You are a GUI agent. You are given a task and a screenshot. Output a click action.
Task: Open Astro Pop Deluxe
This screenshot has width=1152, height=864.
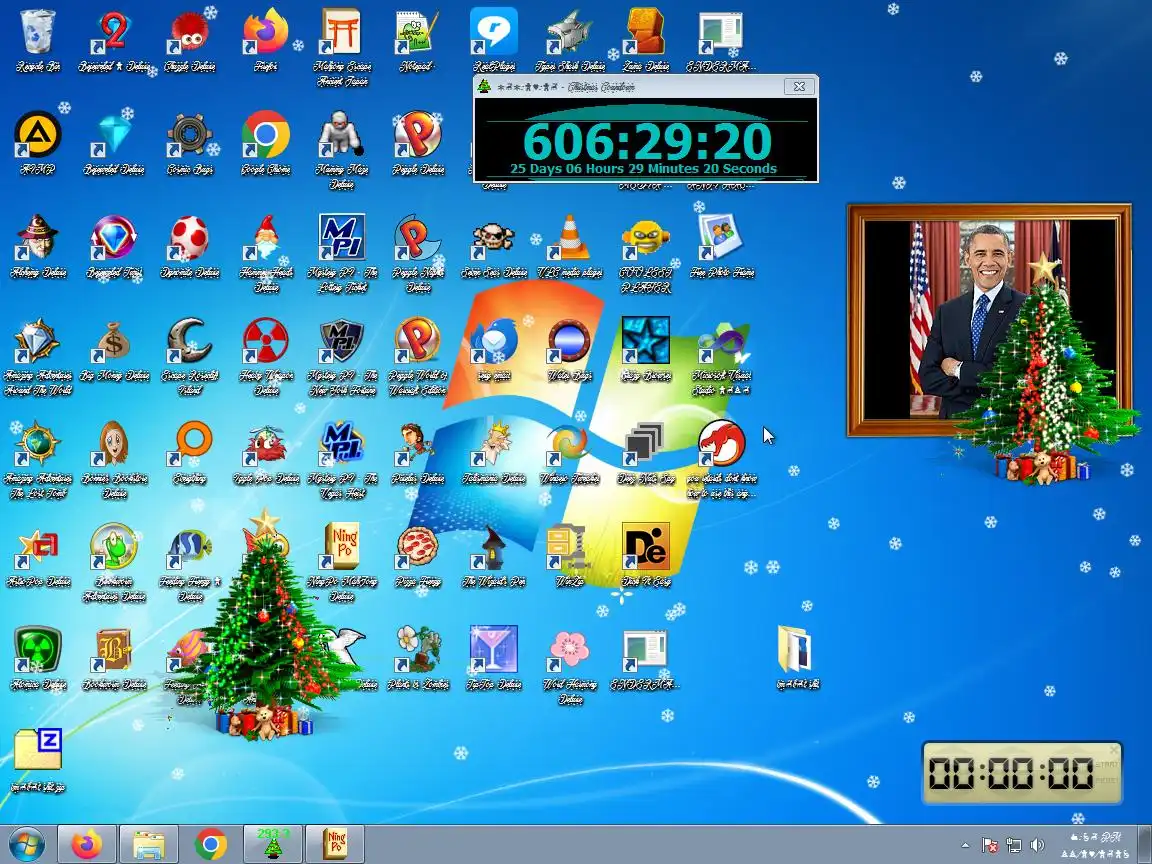click(37, 547)
